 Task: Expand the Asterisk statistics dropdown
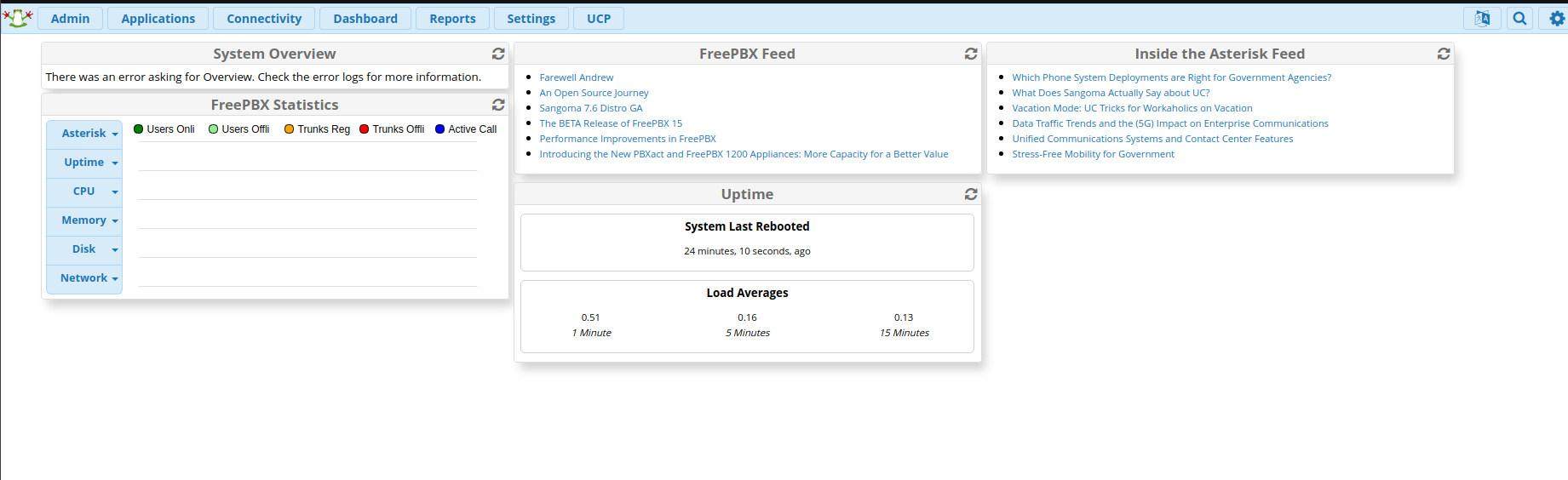(x=84, y=134)
